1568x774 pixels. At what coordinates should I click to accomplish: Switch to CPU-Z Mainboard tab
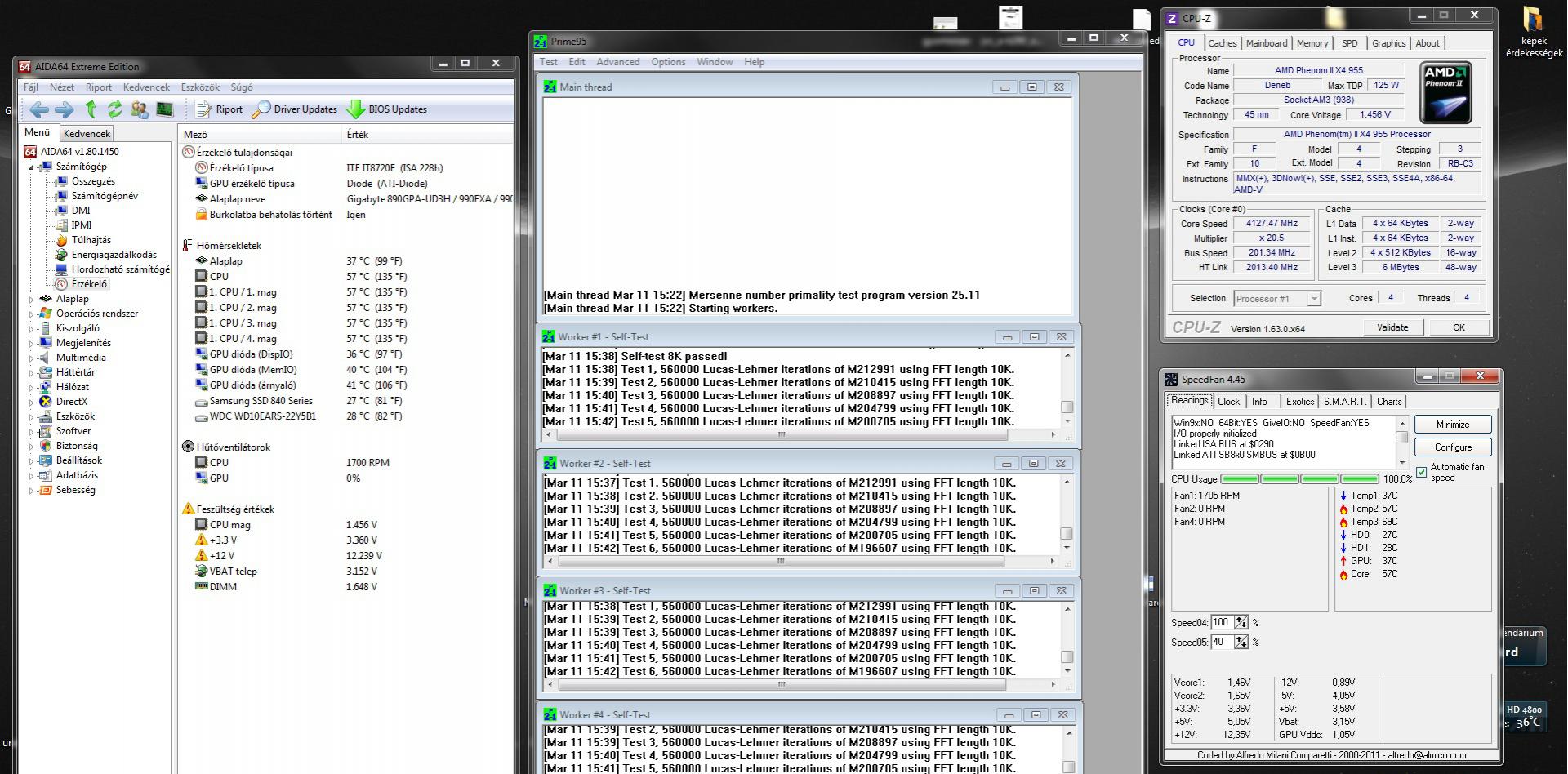[x=1267, y=43]
